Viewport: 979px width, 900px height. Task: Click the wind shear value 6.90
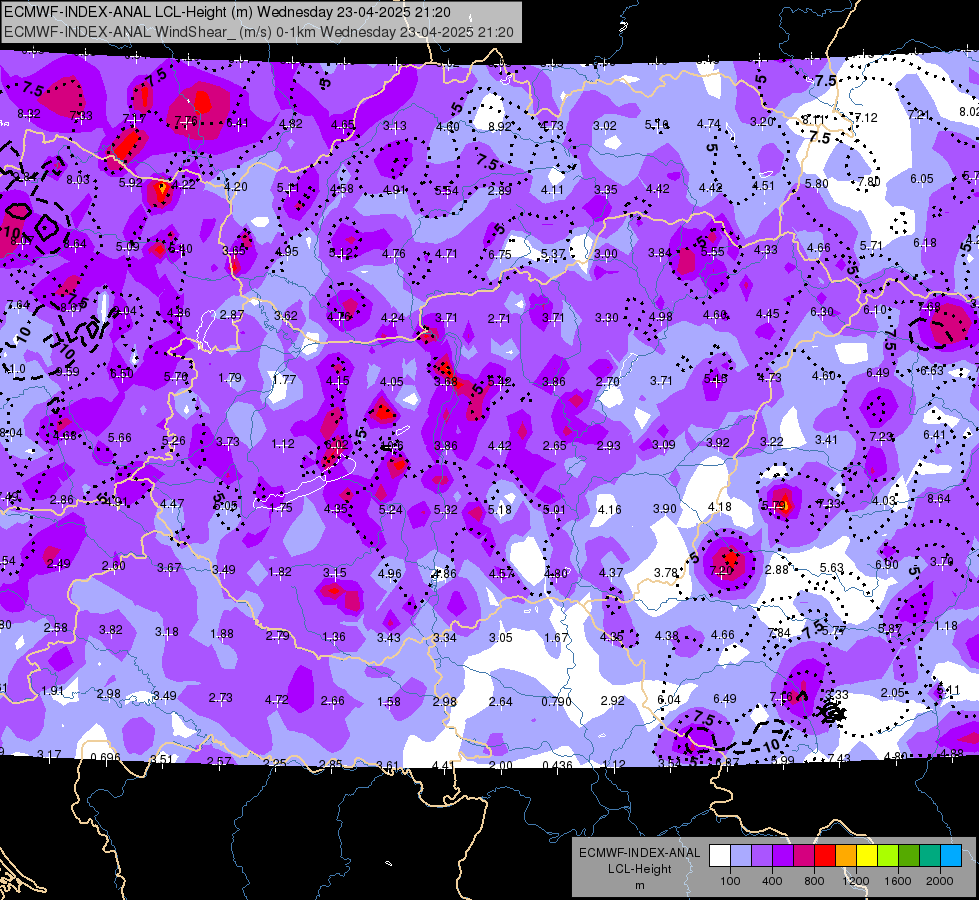[887, 565]
